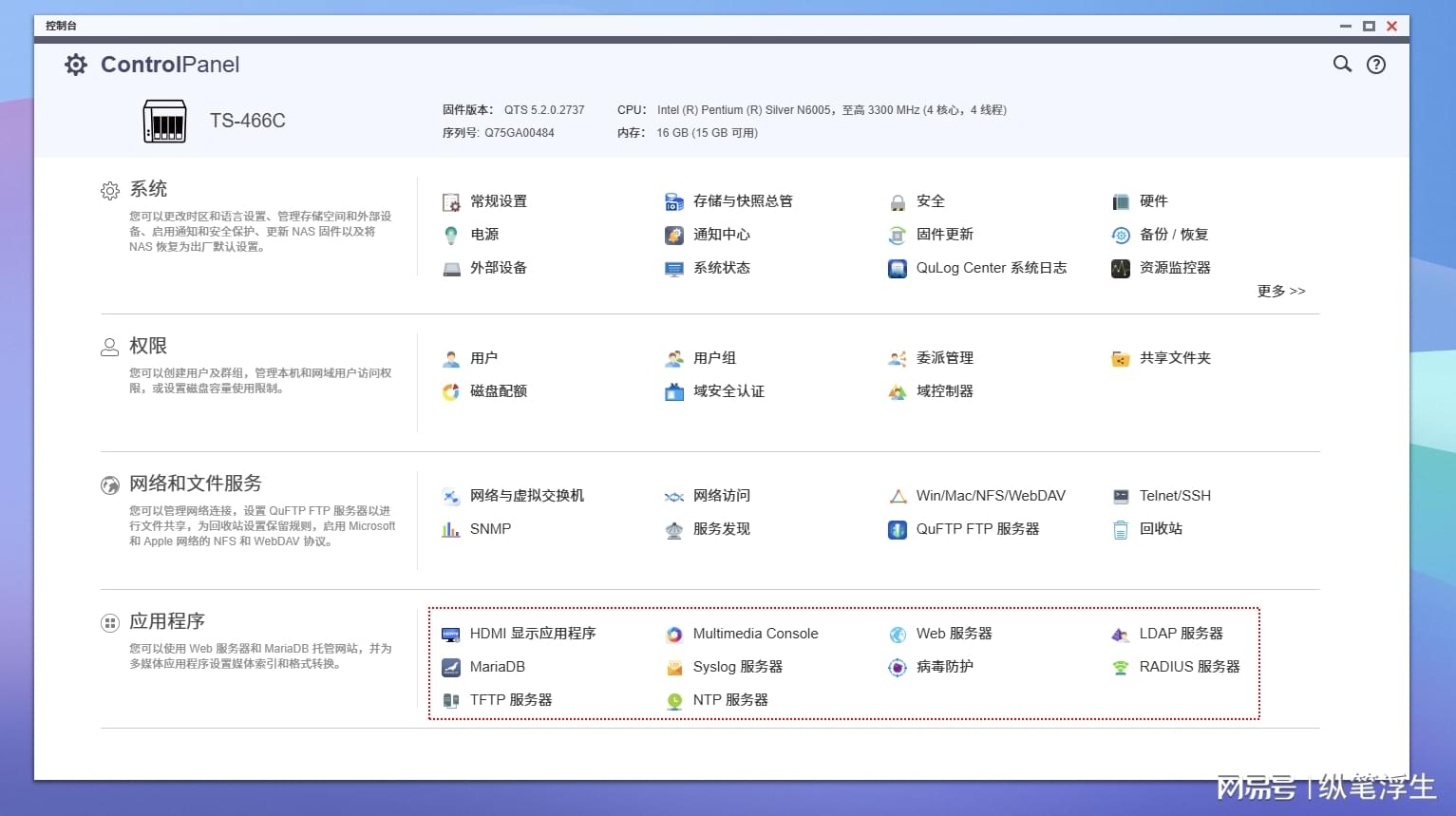Open the 域控制器 icon
Viewport: 1456px width, 816px height.
pyautogui.click(x=898, y=391)
